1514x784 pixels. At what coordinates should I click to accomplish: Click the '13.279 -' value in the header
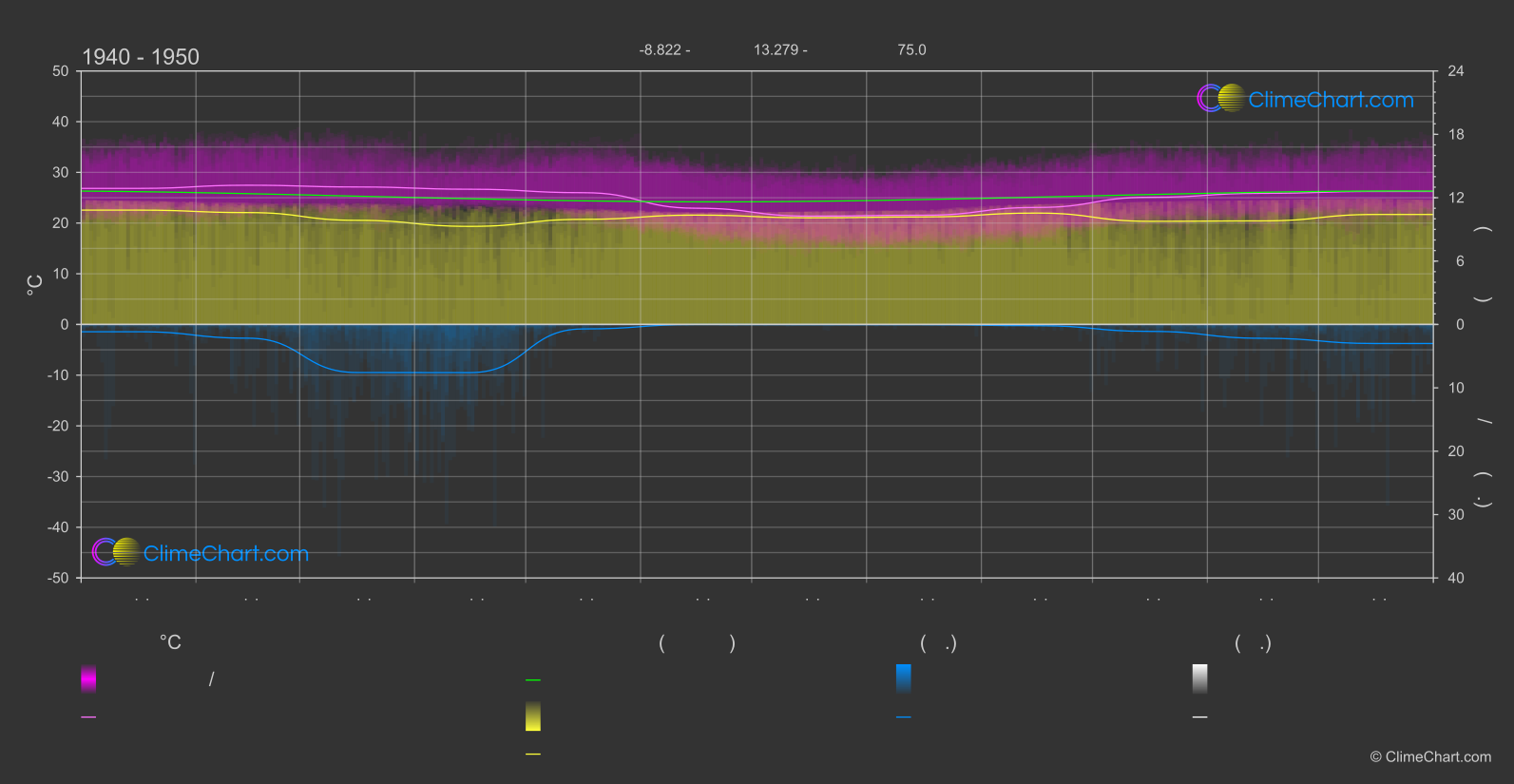[780, 49]
